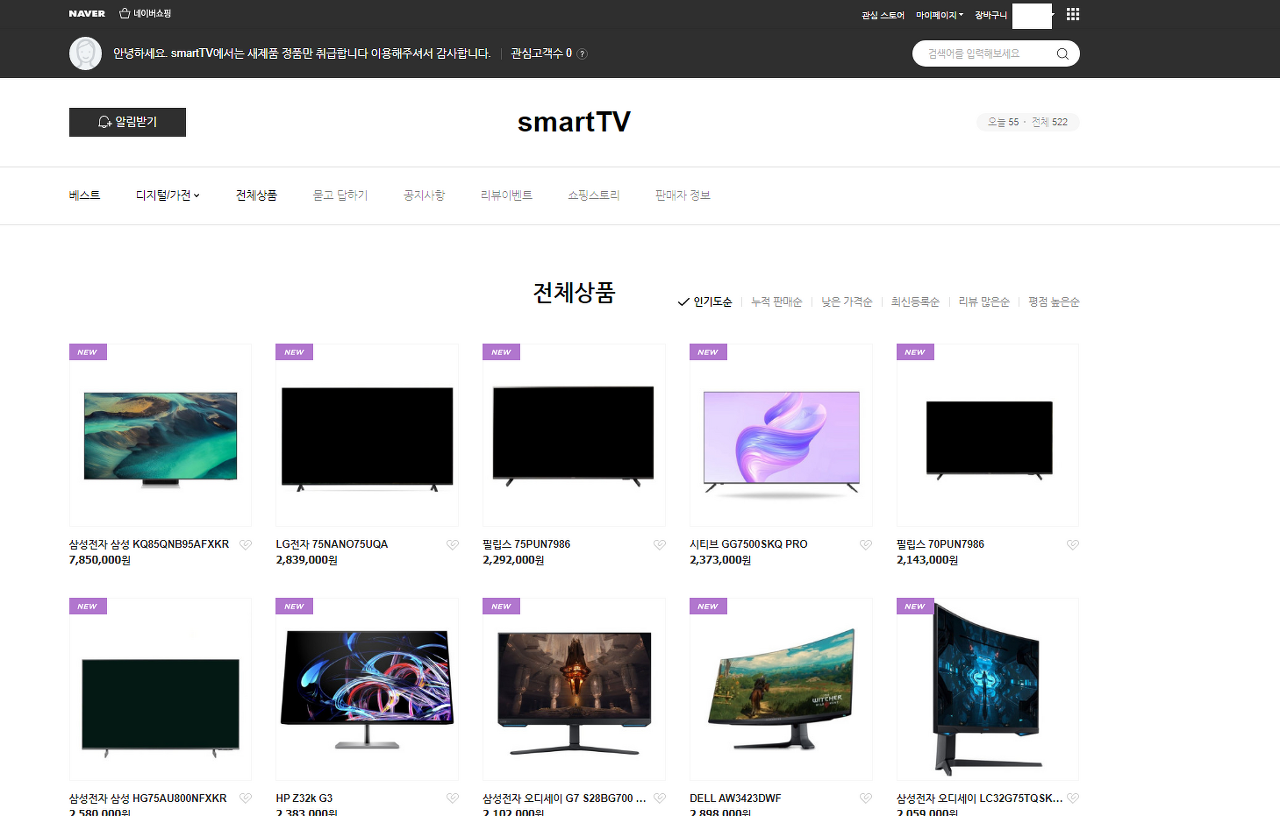Viewport: 1280px width, 816px height.
Task: Click the 2,839,000원 price
Action: pos(307,561)
